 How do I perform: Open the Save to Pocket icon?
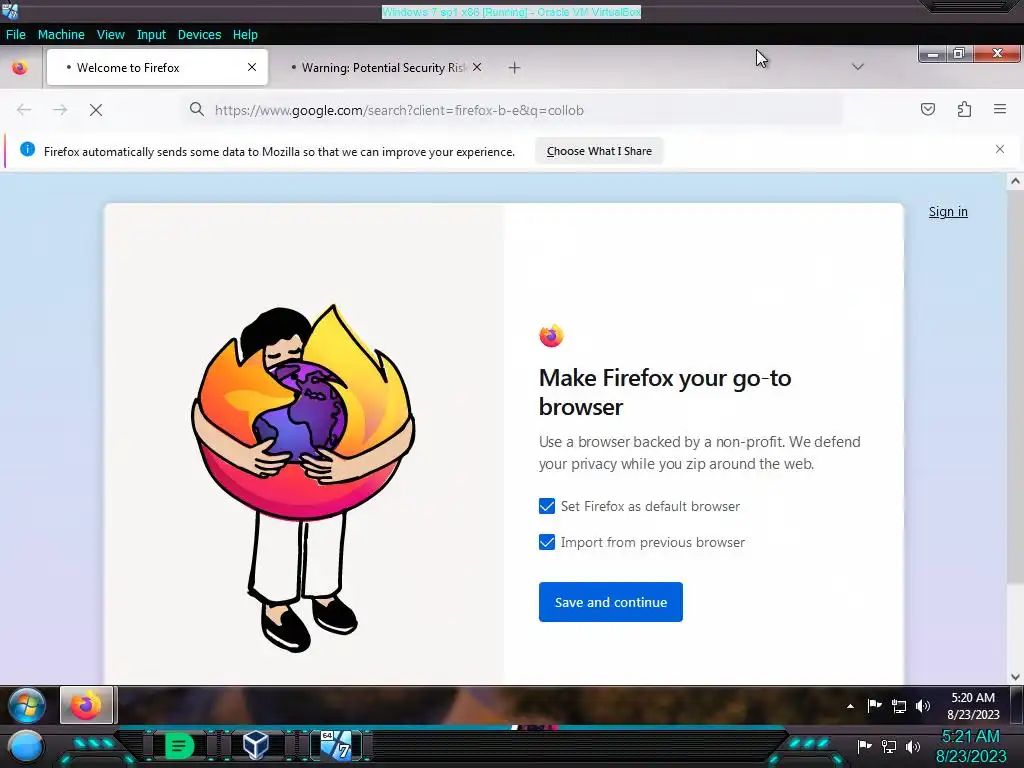[x=928, y=109]
